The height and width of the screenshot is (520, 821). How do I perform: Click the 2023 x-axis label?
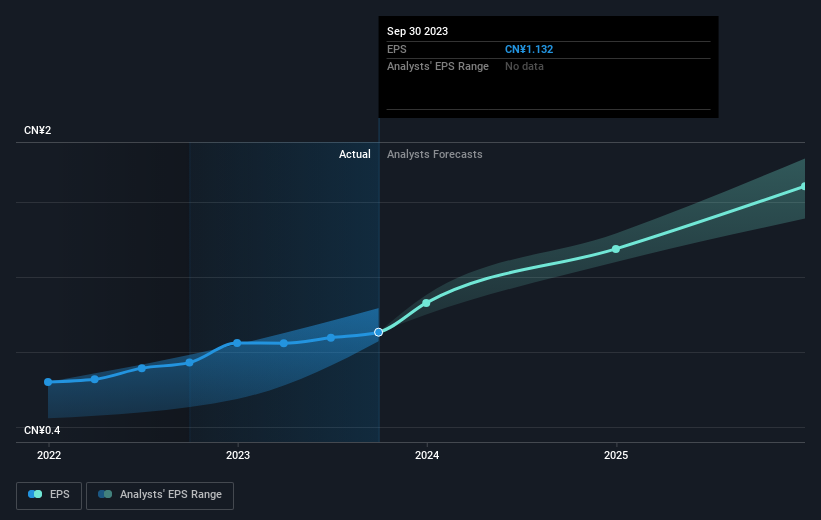click(x=238, y=455)
